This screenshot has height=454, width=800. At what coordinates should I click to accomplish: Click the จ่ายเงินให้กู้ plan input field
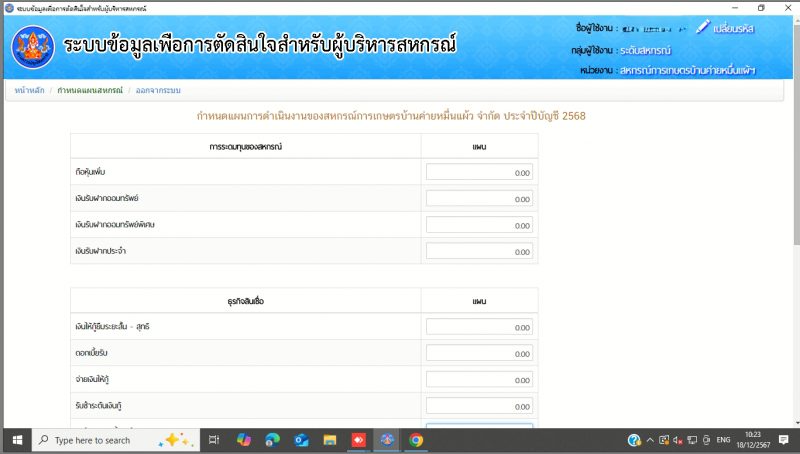coord(479,380)
